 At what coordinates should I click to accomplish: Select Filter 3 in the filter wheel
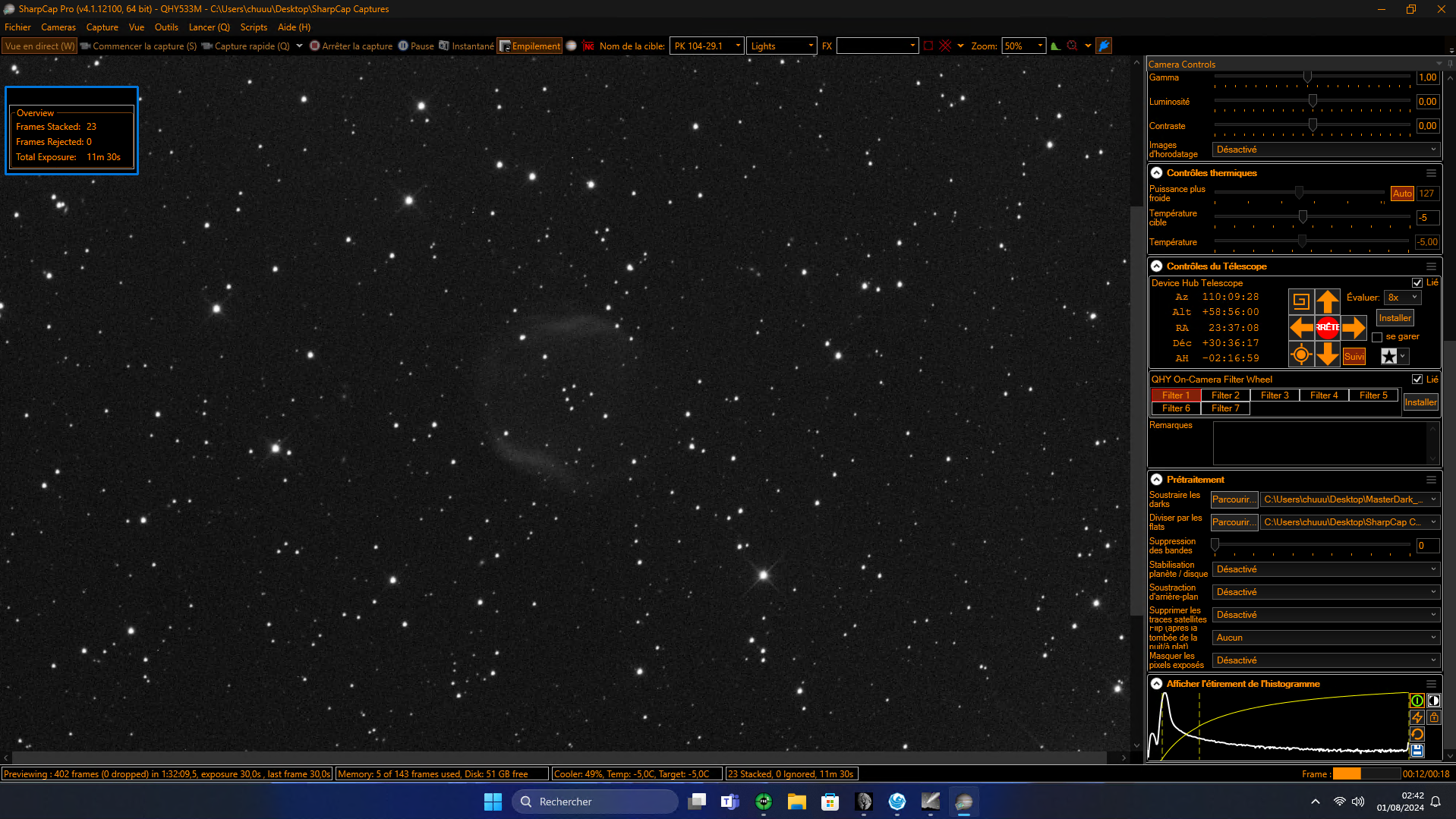click(1275, 395)
